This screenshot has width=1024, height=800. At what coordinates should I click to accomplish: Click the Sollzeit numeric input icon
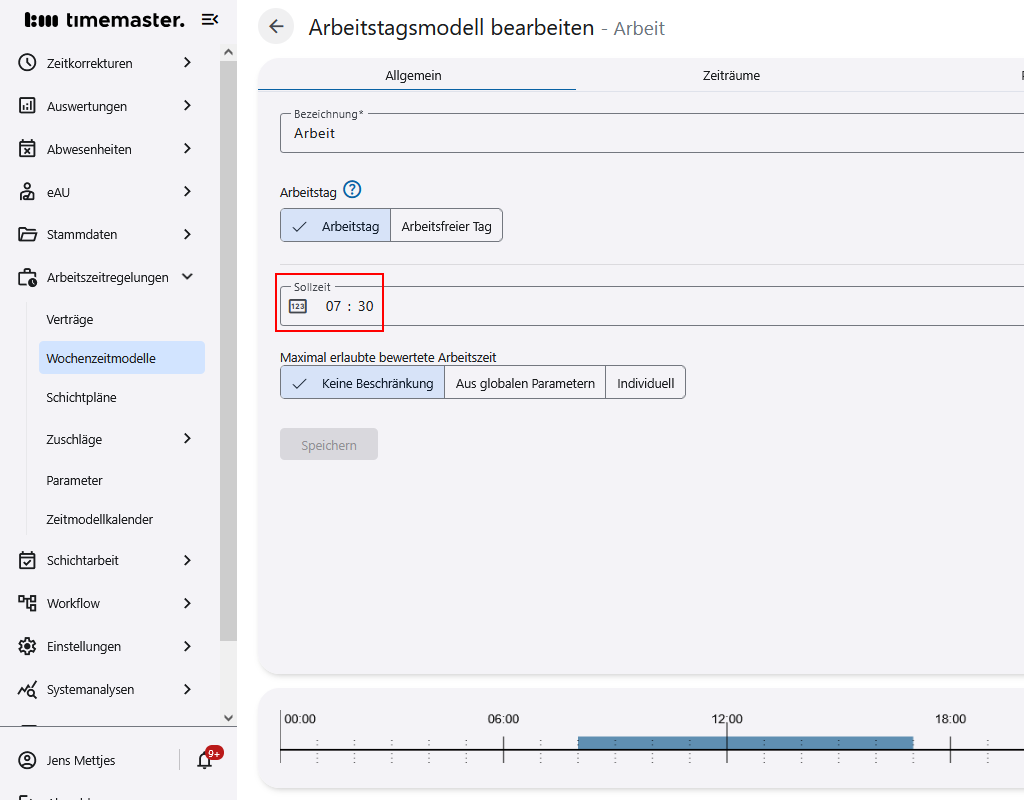pyautogui.click(x=298, y=306)
